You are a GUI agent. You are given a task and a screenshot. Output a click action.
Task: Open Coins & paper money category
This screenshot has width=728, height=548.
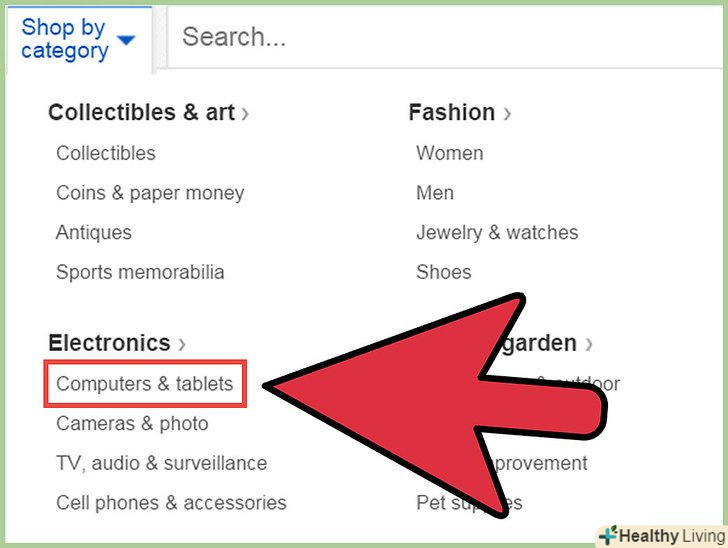pos(150,193)
